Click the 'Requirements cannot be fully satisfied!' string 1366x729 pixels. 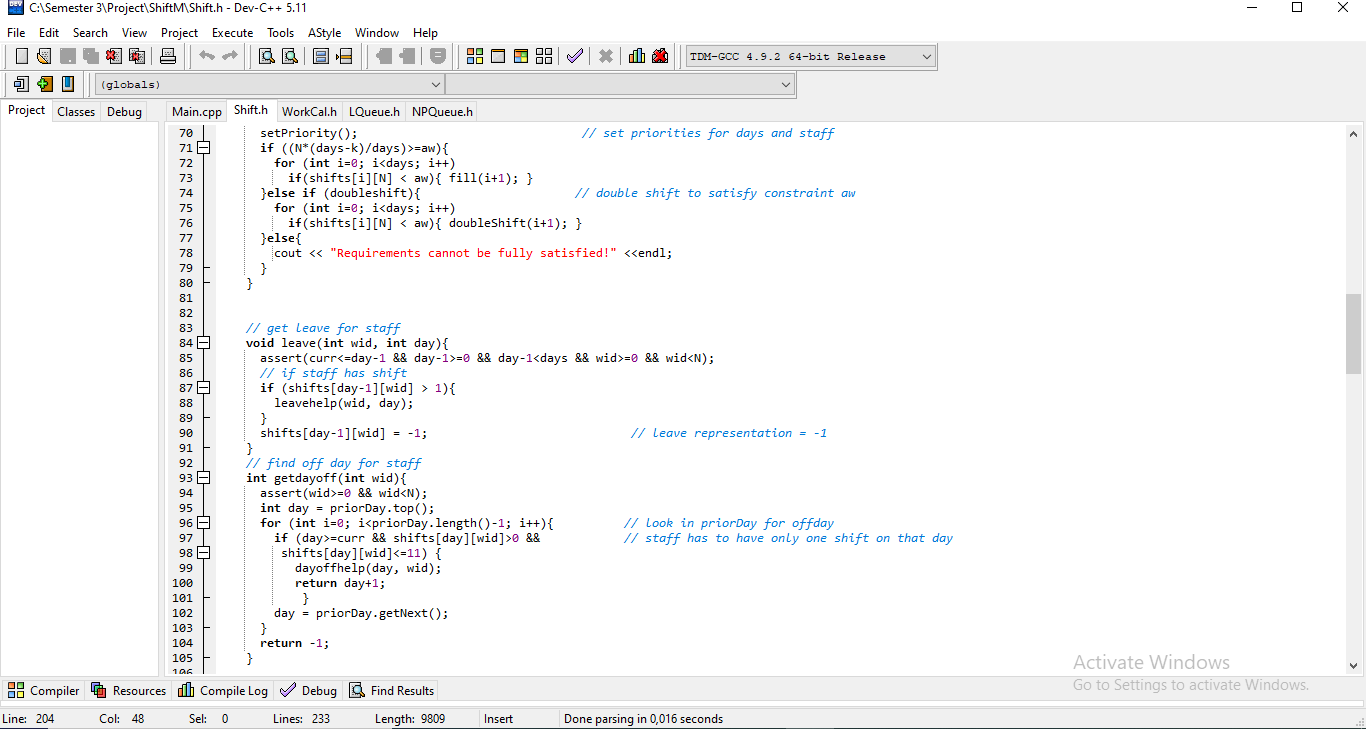click(x=473, y=253)
